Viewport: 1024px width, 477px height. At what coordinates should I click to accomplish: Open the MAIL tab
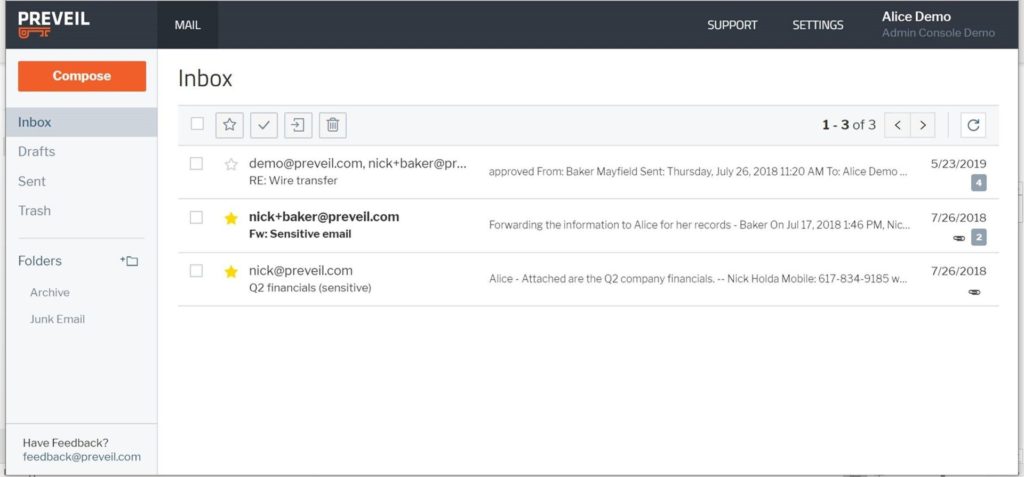coord(187,25)
